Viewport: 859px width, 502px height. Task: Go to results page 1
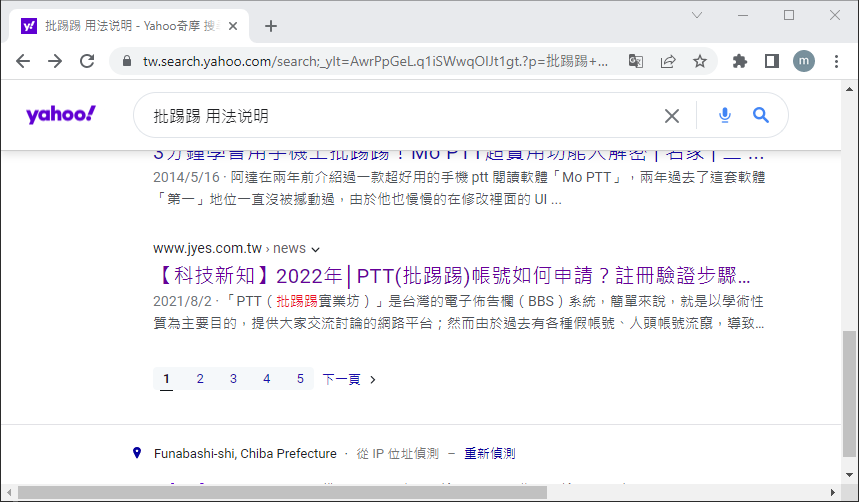[167, 379]
